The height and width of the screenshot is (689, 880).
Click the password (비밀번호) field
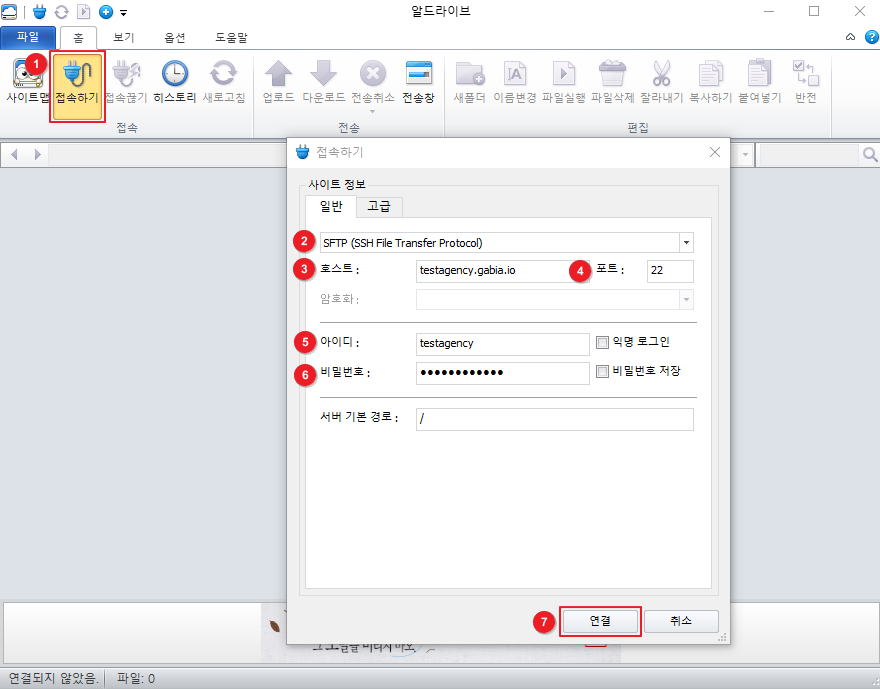502,373
